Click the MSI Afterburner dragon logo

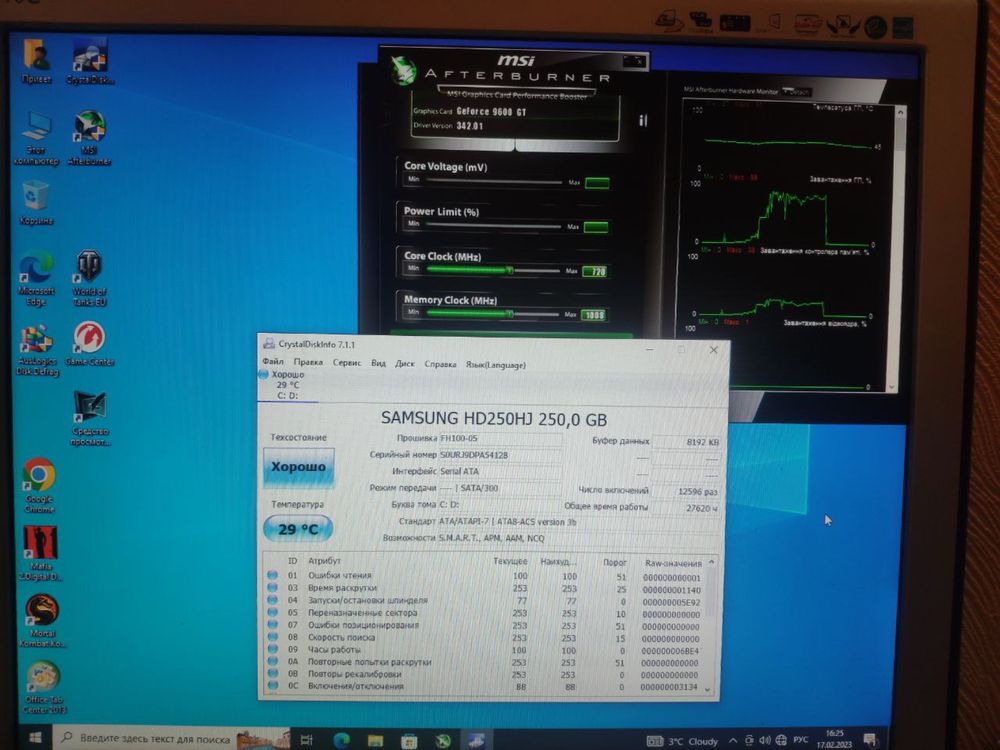pyautogui.click(x=403, y=70)
